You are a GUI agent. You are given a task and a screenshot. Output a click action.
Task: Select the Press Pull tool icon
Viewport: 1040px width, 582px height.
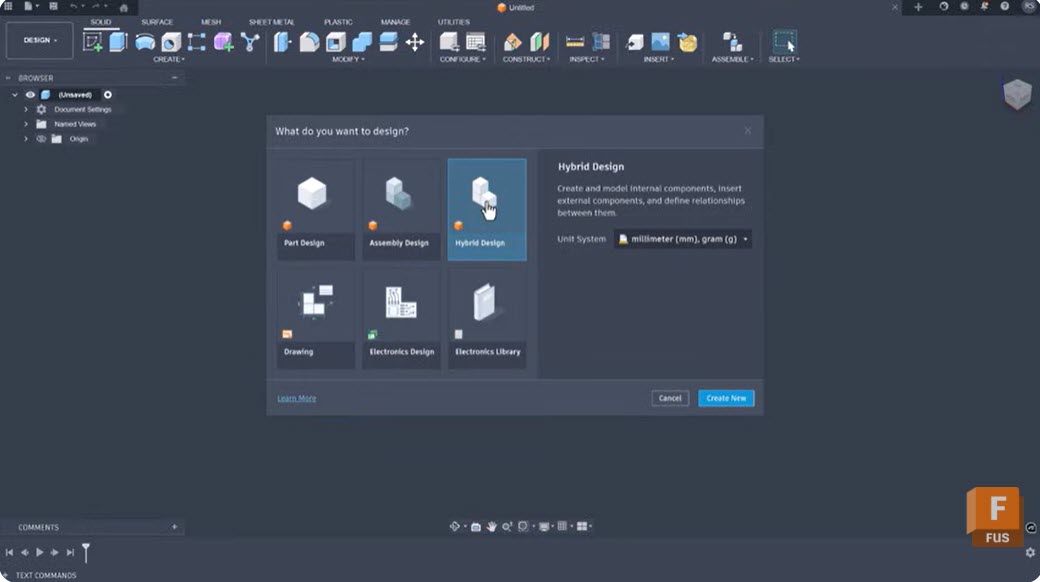coord(283,42)
